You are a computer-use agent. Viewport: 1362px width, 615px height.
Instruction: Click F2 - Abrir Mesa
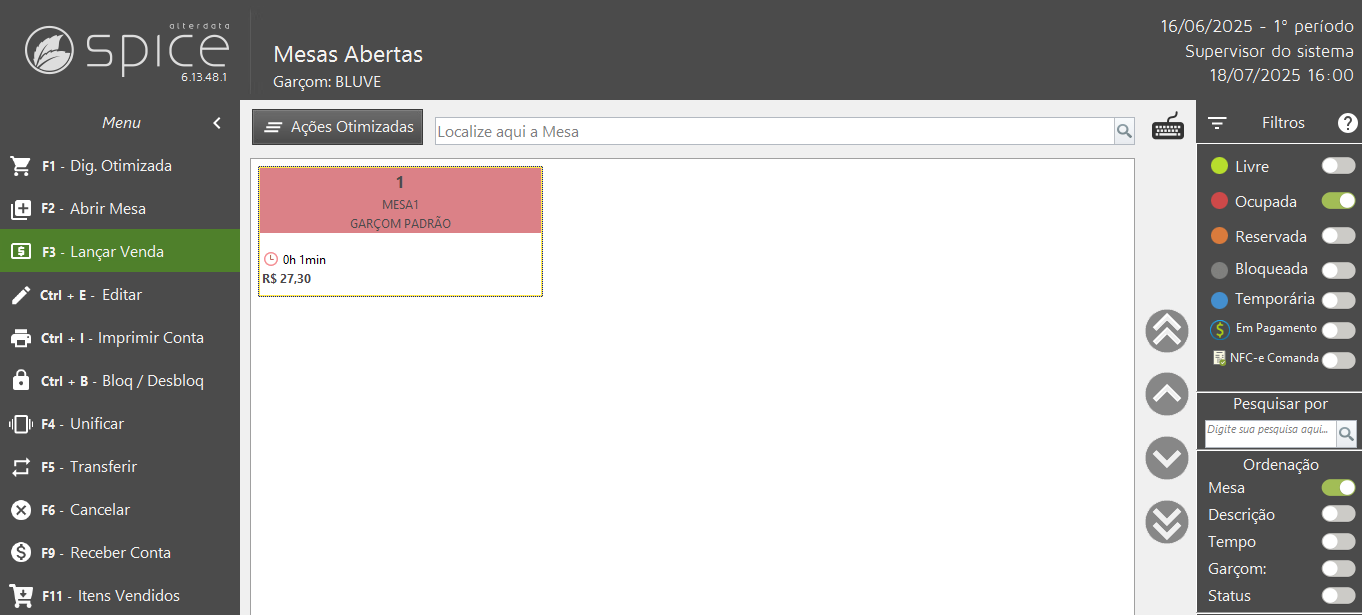120,209
